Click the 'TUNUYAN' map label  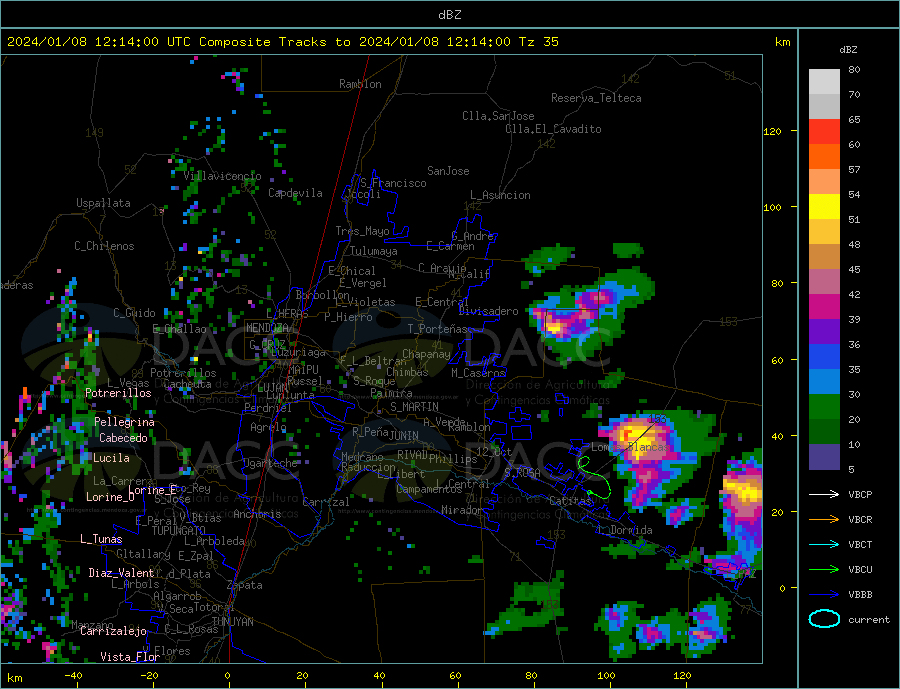(x=232, y=622)
